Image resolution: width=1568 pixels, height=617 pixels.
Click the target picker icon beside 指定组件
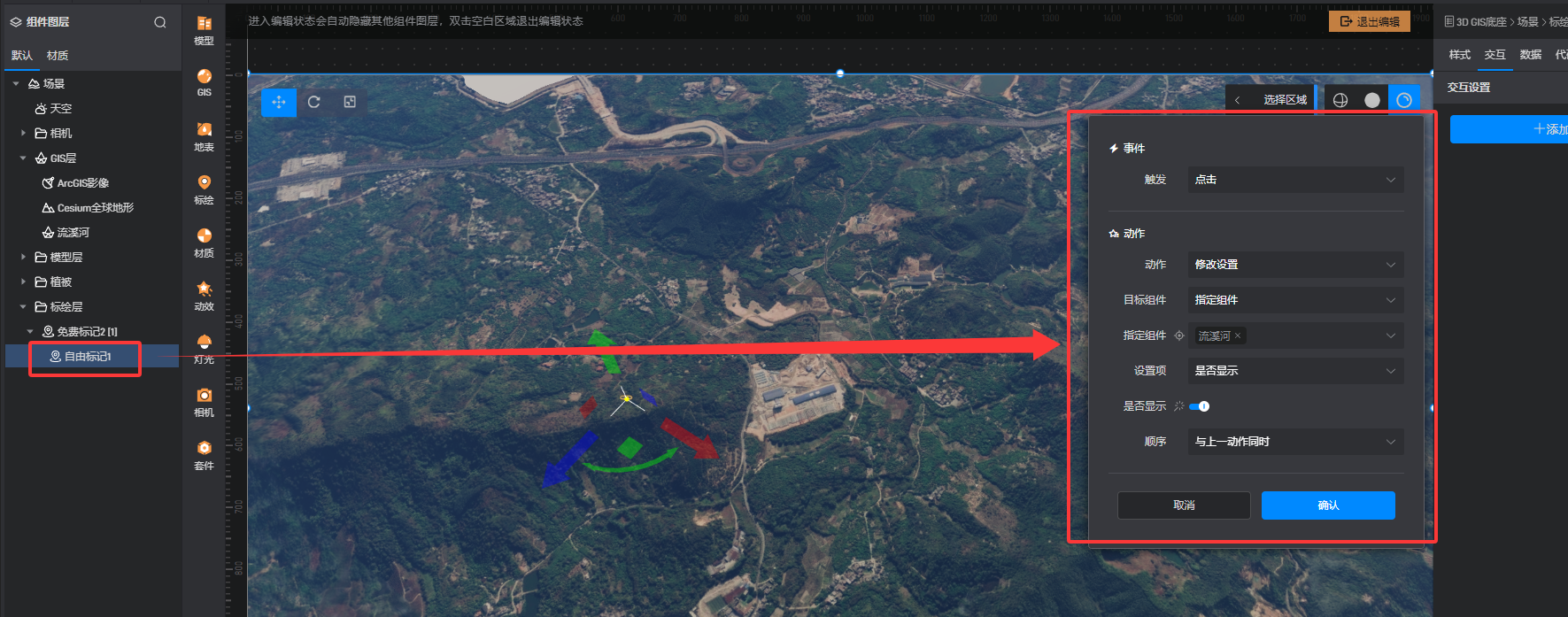point(1179,335)
